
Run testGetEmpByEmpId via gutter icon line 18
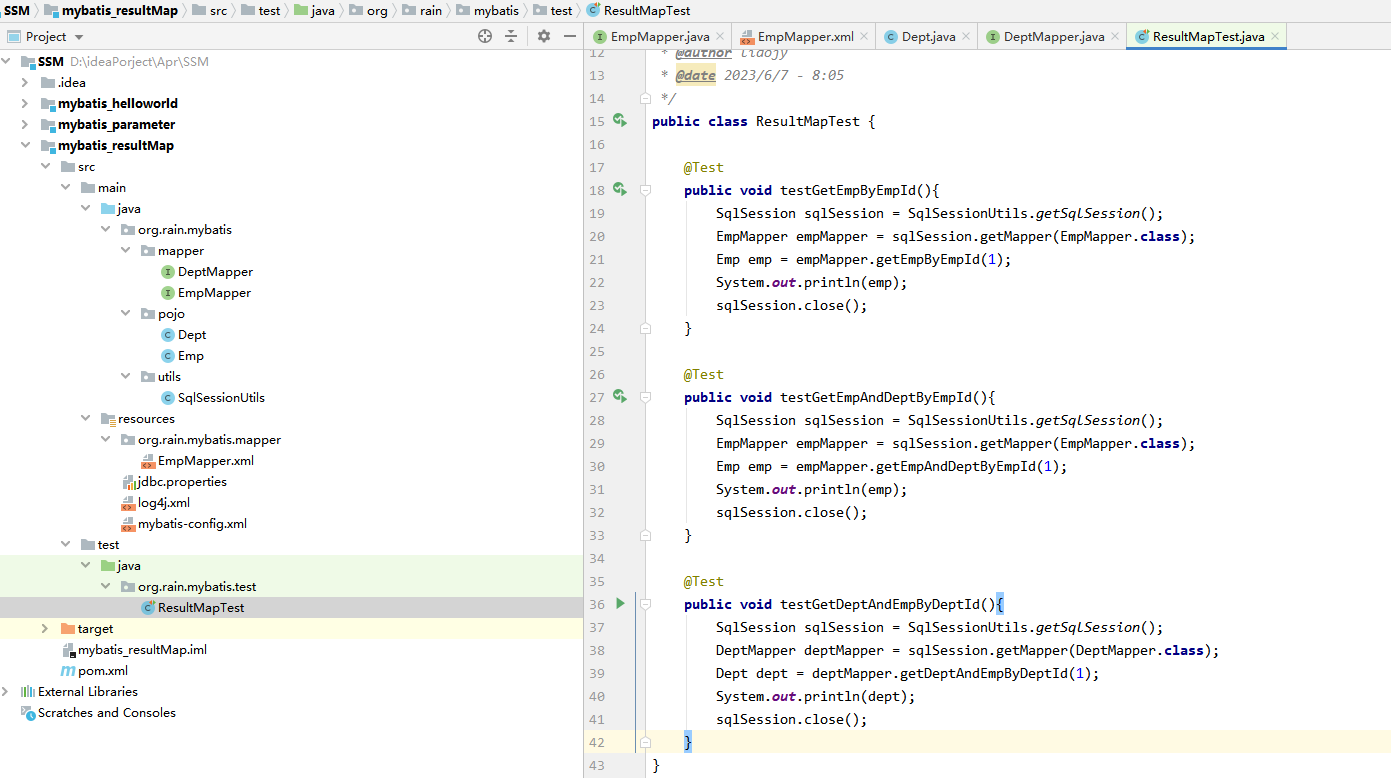[x=620, y=190]
